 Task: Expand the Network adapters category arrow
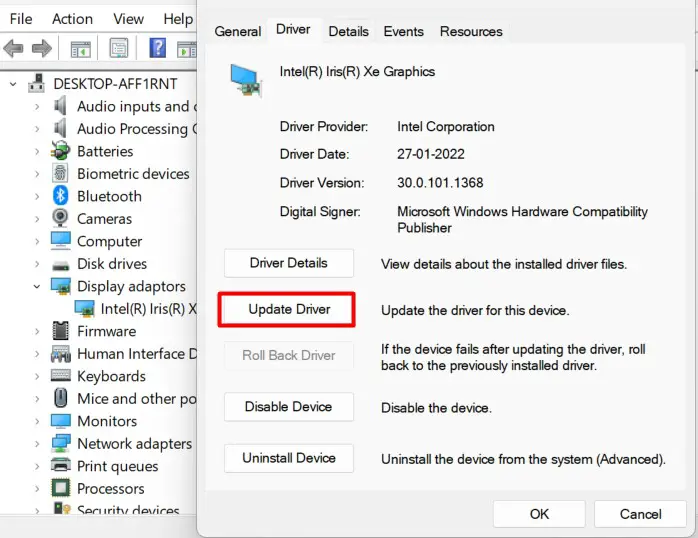point(37,444)
